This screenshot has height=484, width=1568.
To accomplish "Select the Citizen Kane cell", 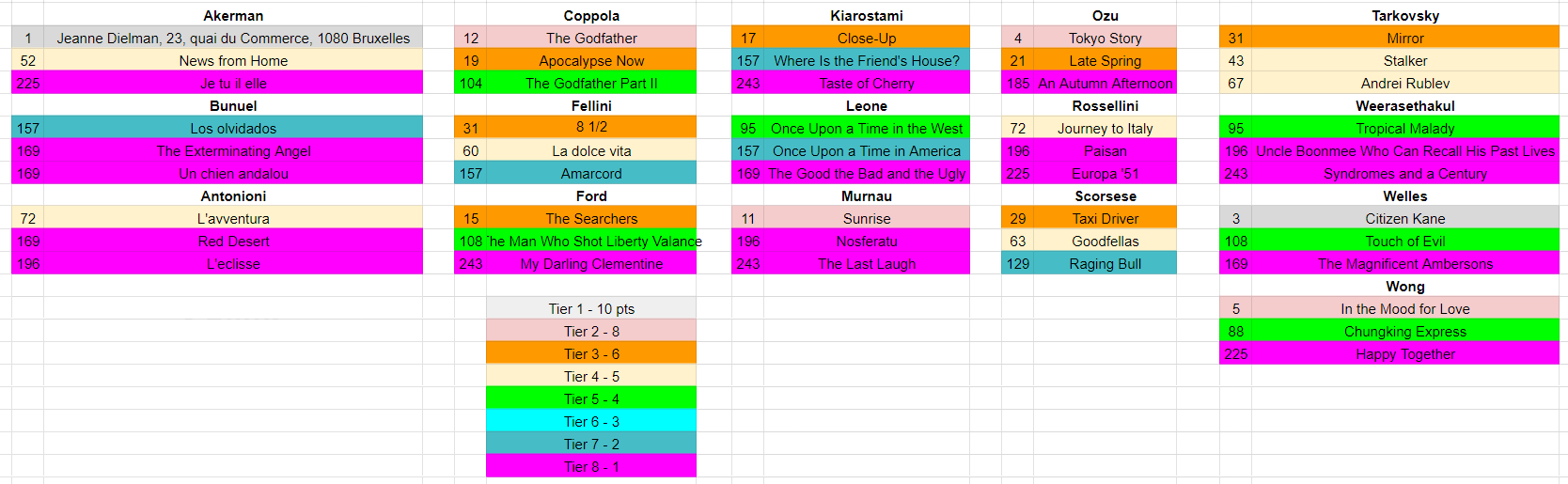I will [x=1404, y=219].
